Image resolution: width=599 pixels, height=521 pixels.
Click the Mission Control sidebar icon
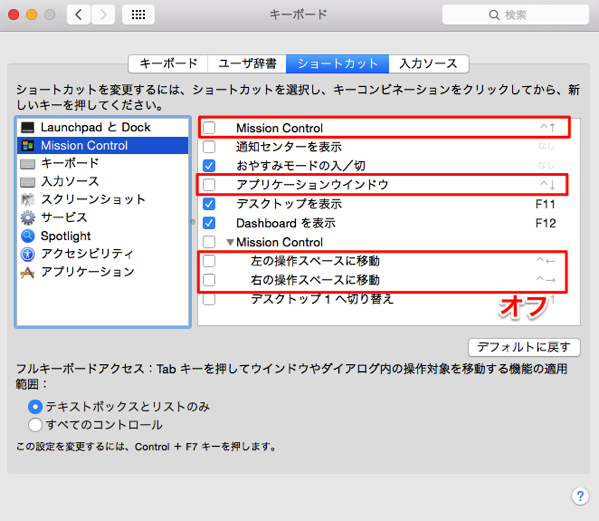28,146
